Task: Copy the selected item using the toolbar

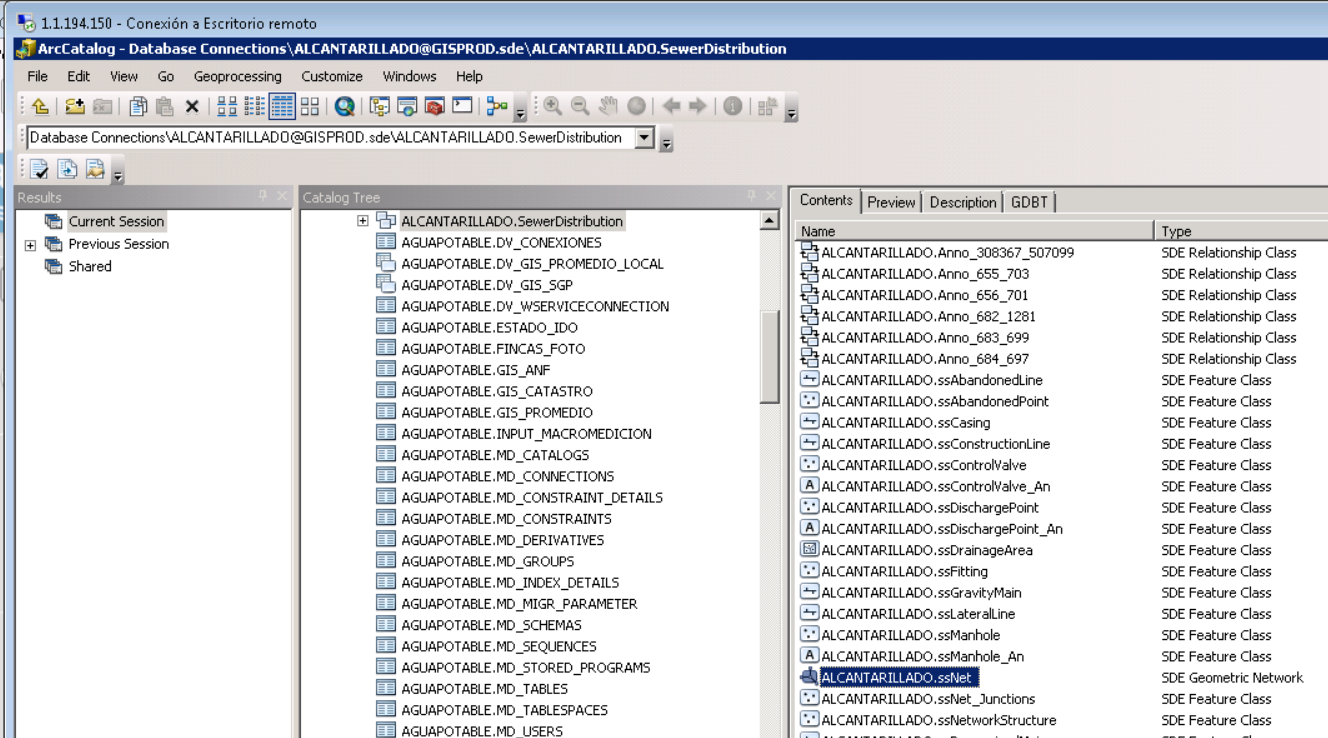Action: pyautogui.click(x=139, y=106)
